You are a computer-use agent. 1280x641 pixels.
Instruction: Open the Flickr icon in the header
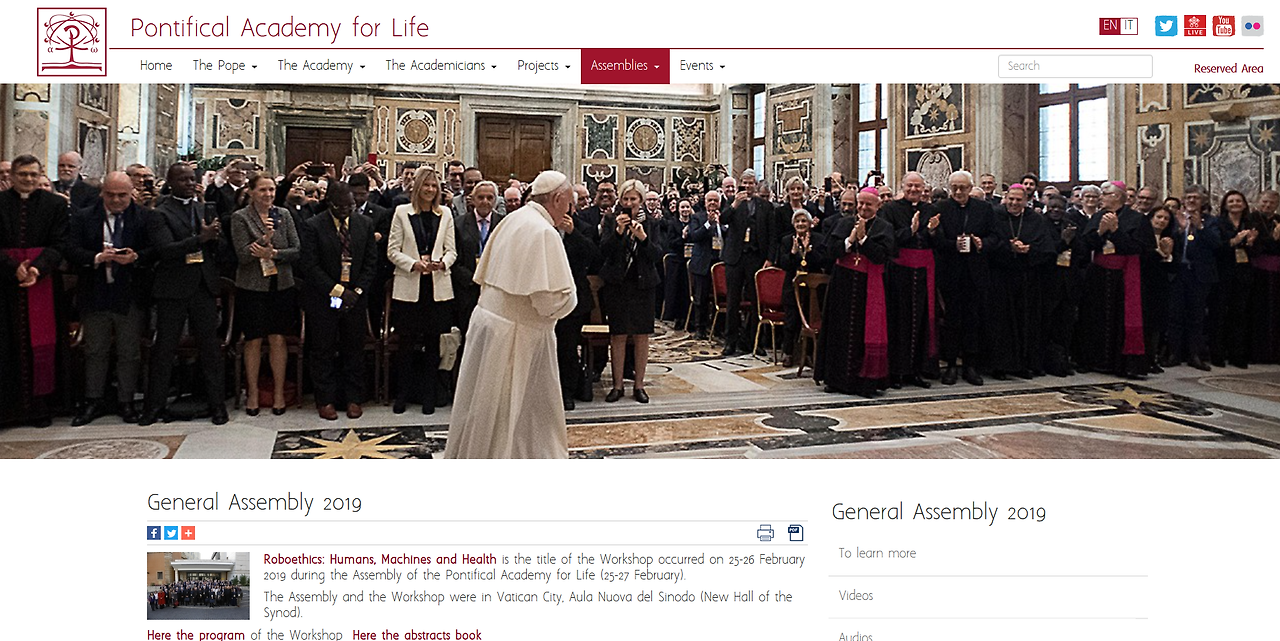[1252, 26]
